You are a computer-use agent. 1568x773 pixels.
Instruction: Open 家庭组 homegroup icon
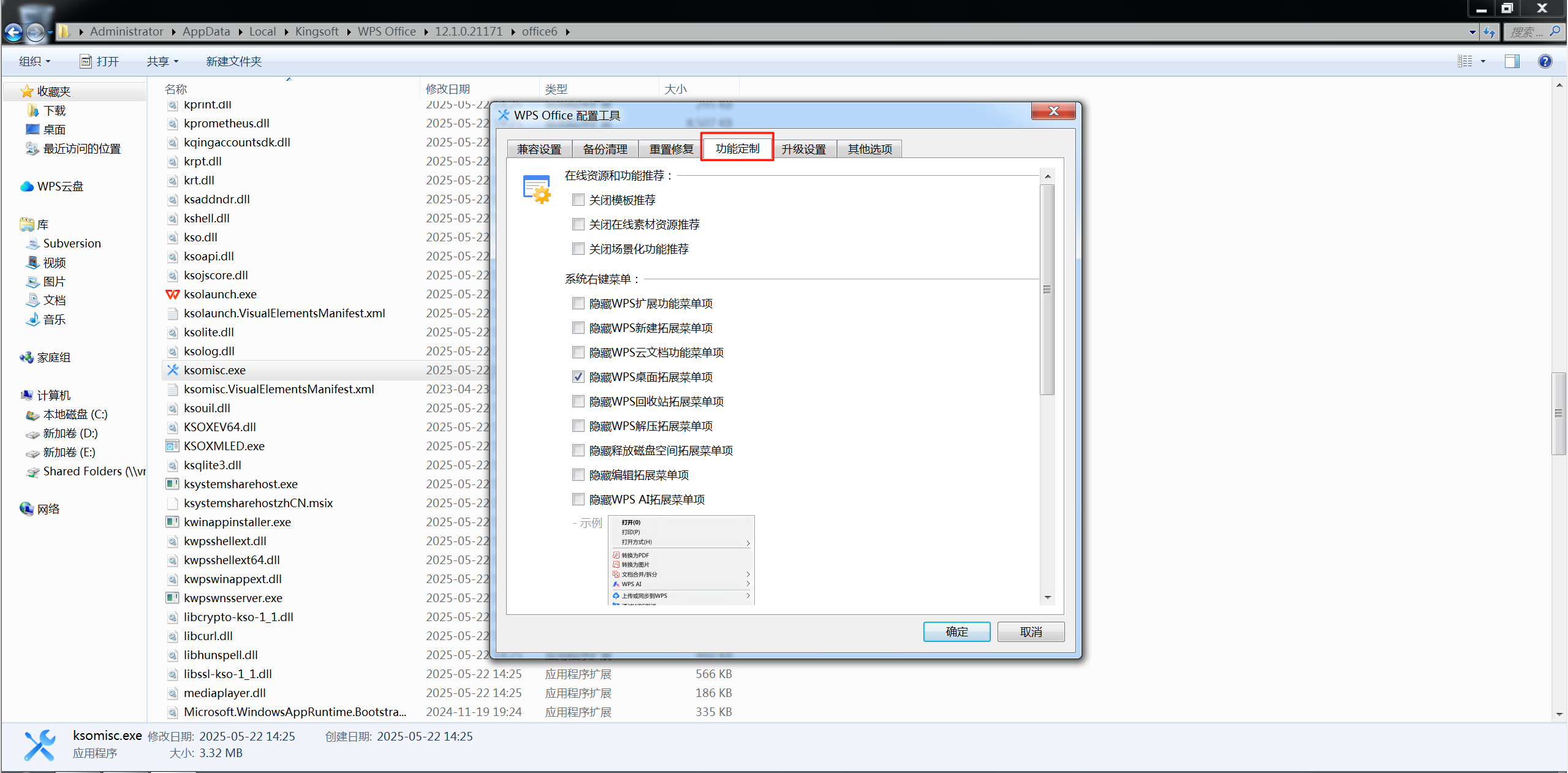27,357
